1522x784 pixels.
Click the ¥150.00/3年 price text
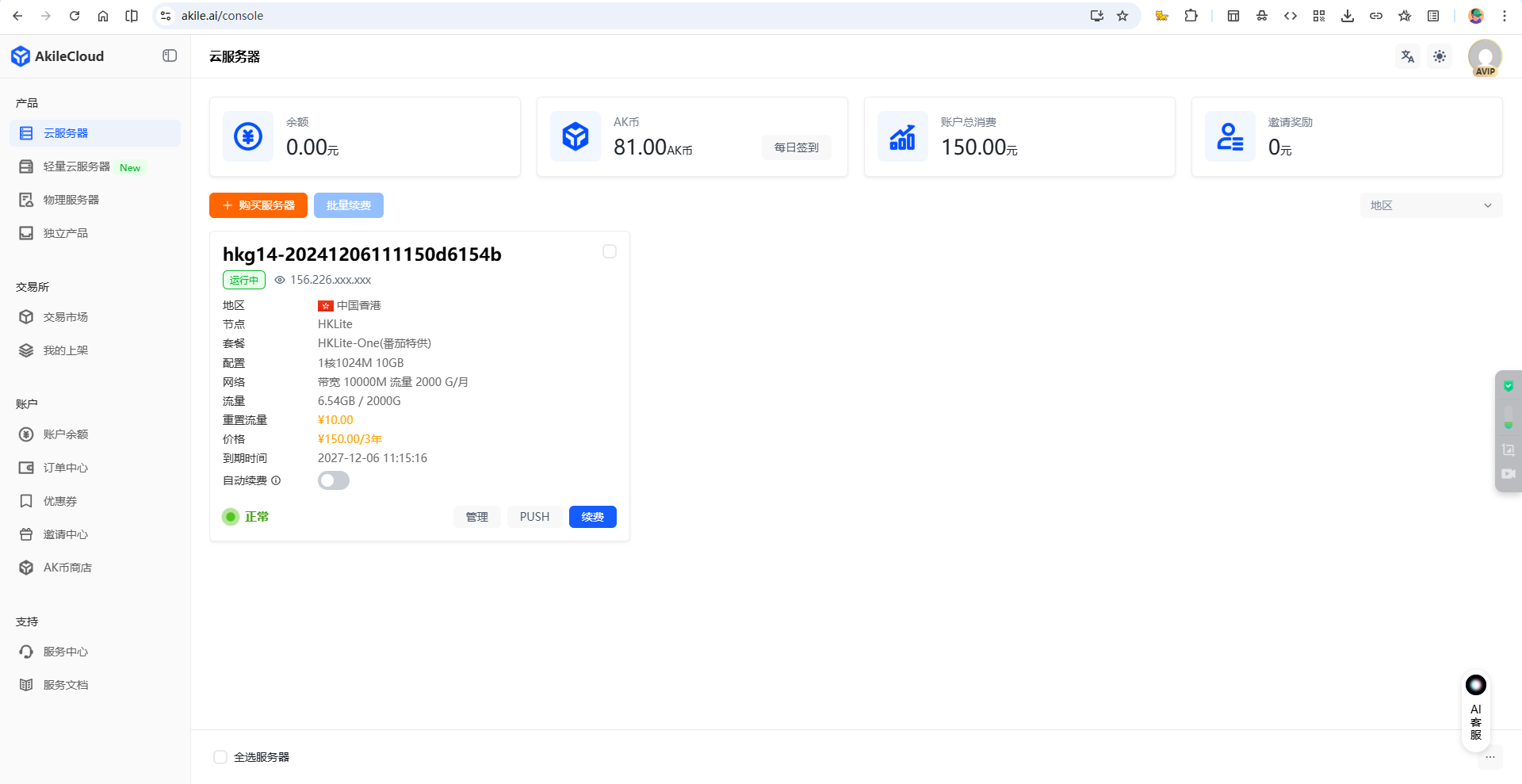350,439
